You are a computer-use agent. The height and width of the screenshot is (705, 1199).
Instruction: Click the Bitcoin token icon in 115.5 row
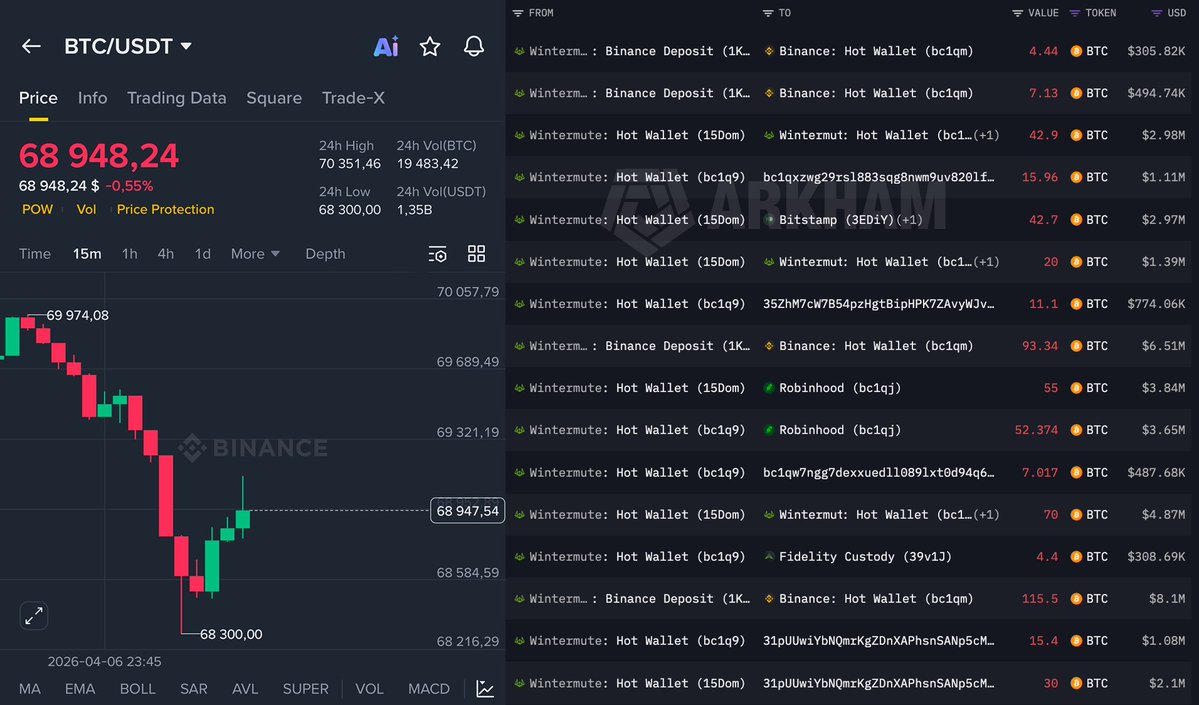pos(1076,599)
